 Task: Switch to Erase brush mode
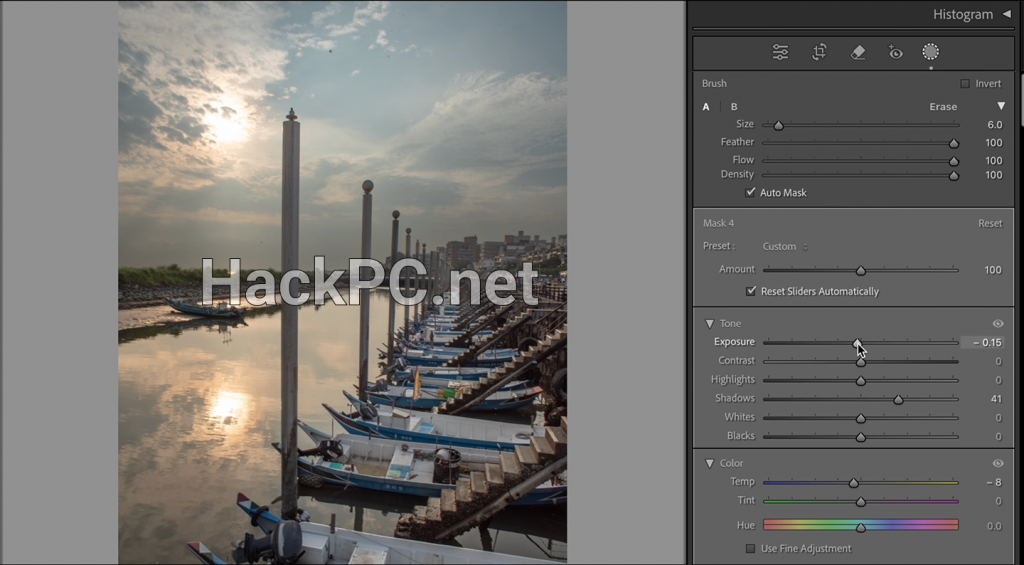point(943,106)
